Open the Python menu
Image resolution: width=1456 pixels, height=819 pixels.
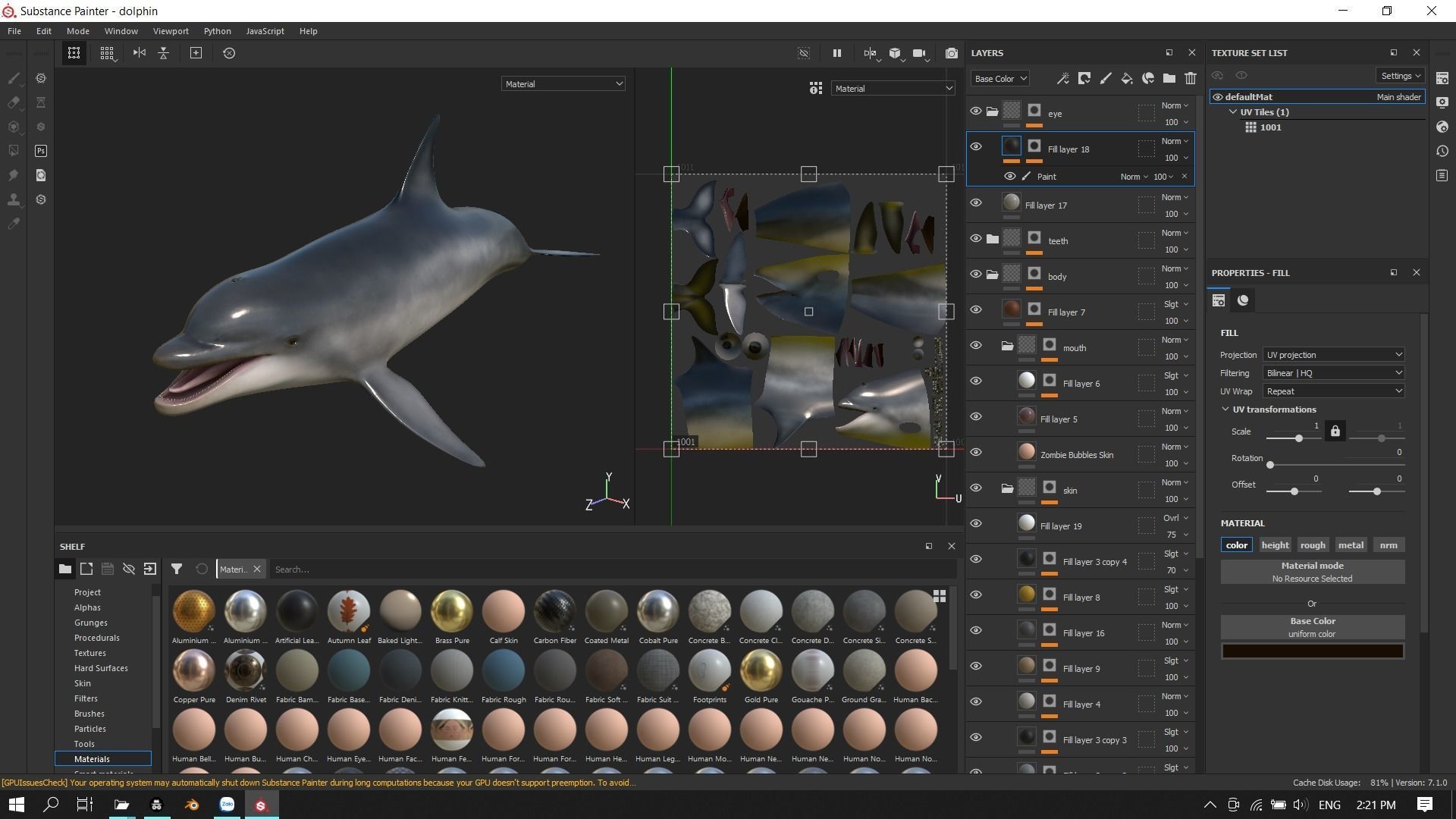217,31
